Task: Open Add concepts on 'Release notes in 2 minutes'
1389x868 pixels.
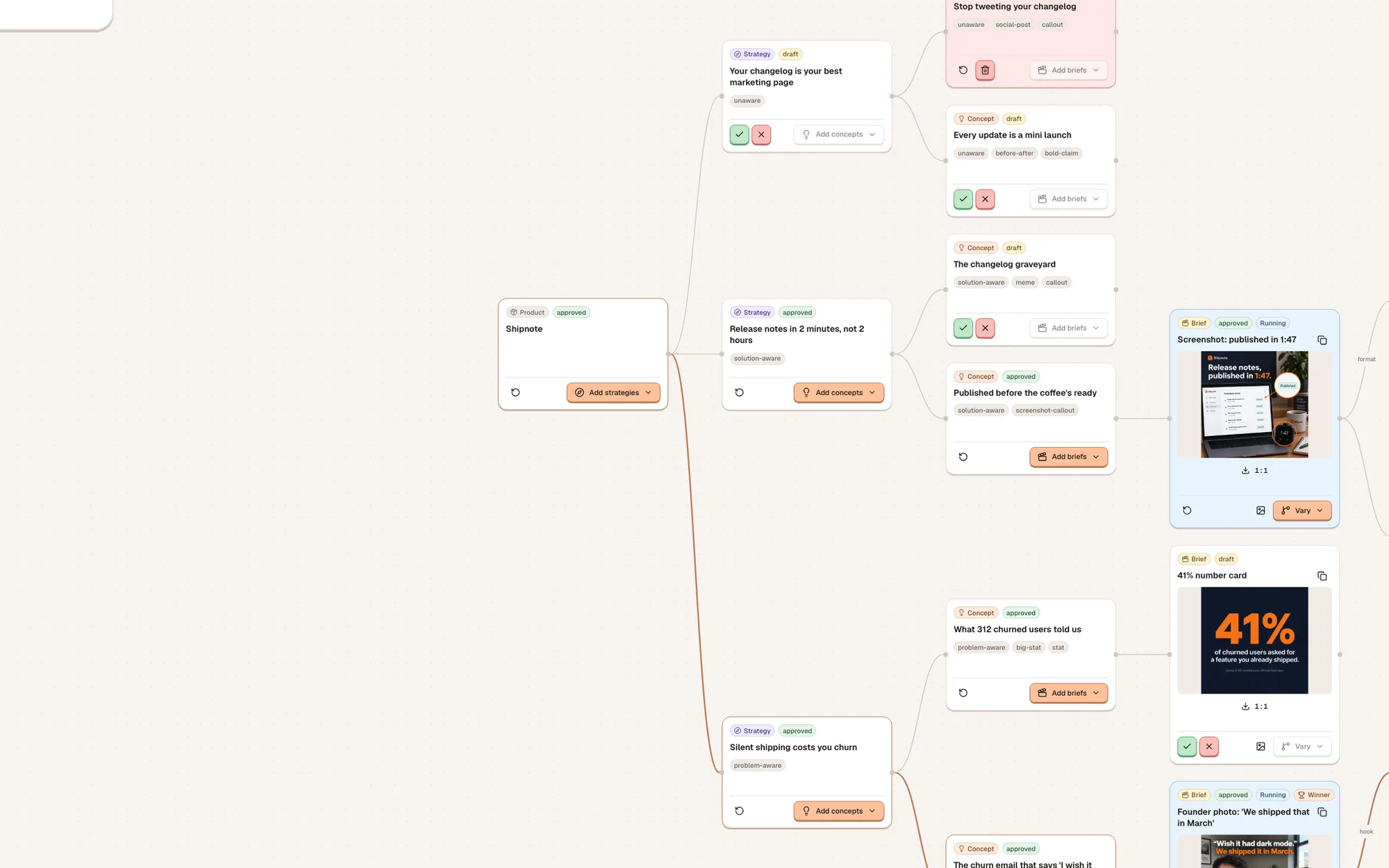Action: point(838,392)
